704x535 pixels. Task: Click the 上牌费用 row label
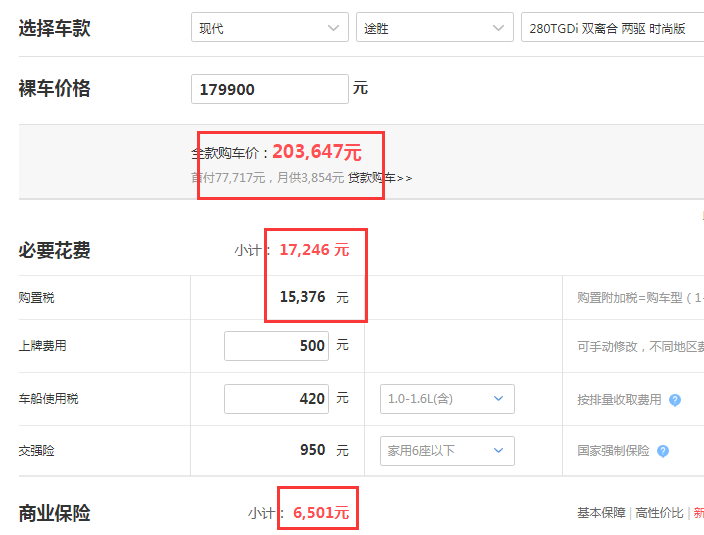tap(43, 346)
